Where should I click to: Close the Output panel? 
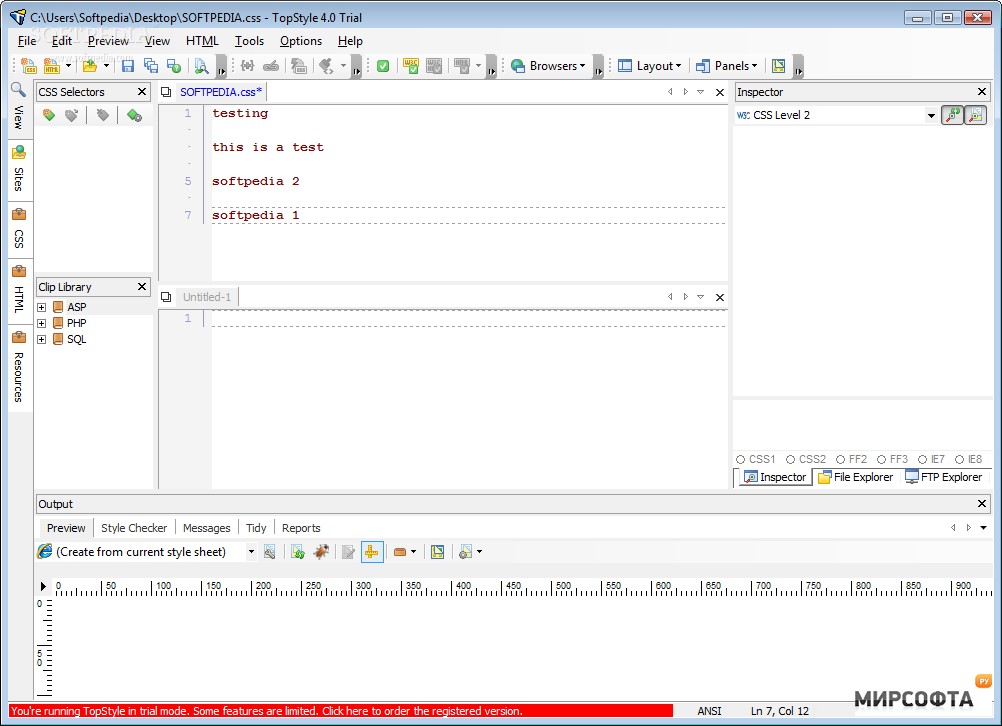coord(982,504)
